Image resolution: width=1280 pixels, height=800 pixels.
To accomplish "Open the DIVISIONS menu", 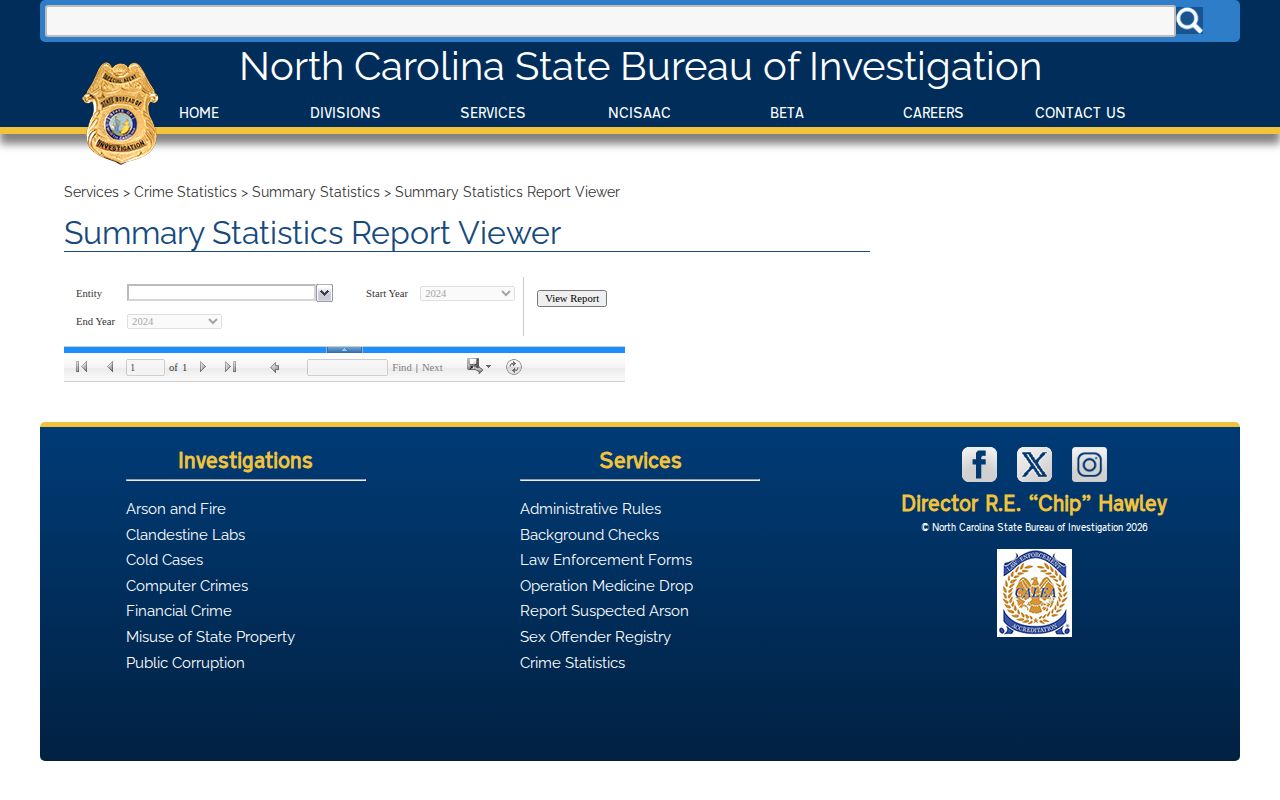I will point(345,113).
